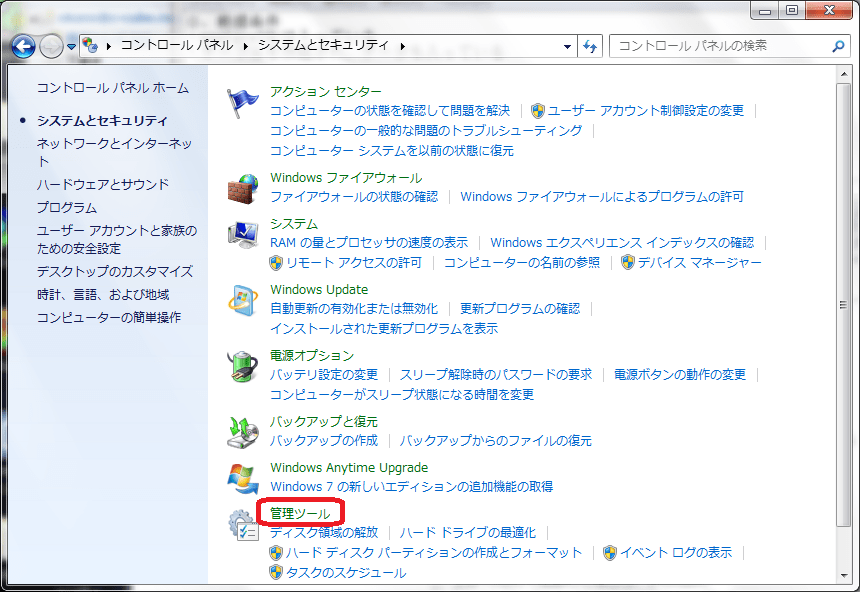This screenshot has height=592, width=860.
Task: Select コントロール パネル in the address breadcrumb
Action: pos(177,45)
